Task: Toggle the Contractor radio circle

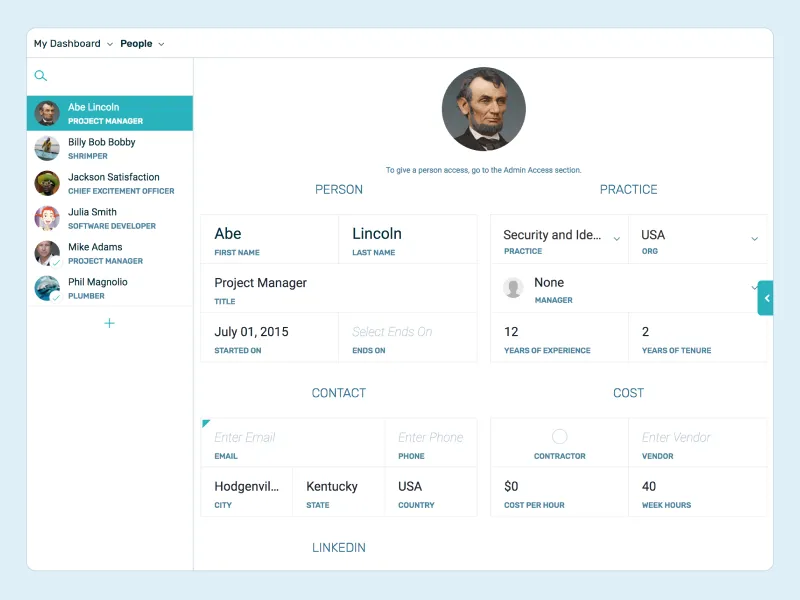Action: (x=560, y=437)
